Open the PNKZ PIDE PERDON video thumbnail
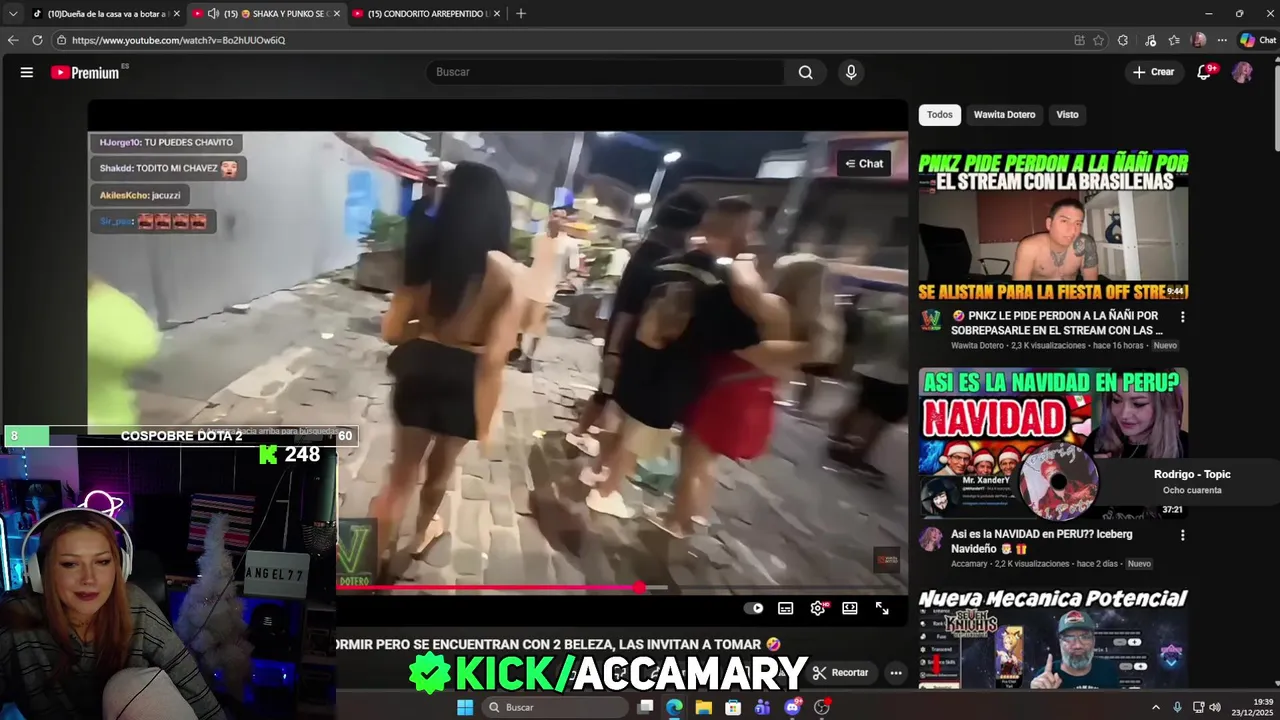The height and width of the screenshot is (720, 1280). click(1053, 226)
